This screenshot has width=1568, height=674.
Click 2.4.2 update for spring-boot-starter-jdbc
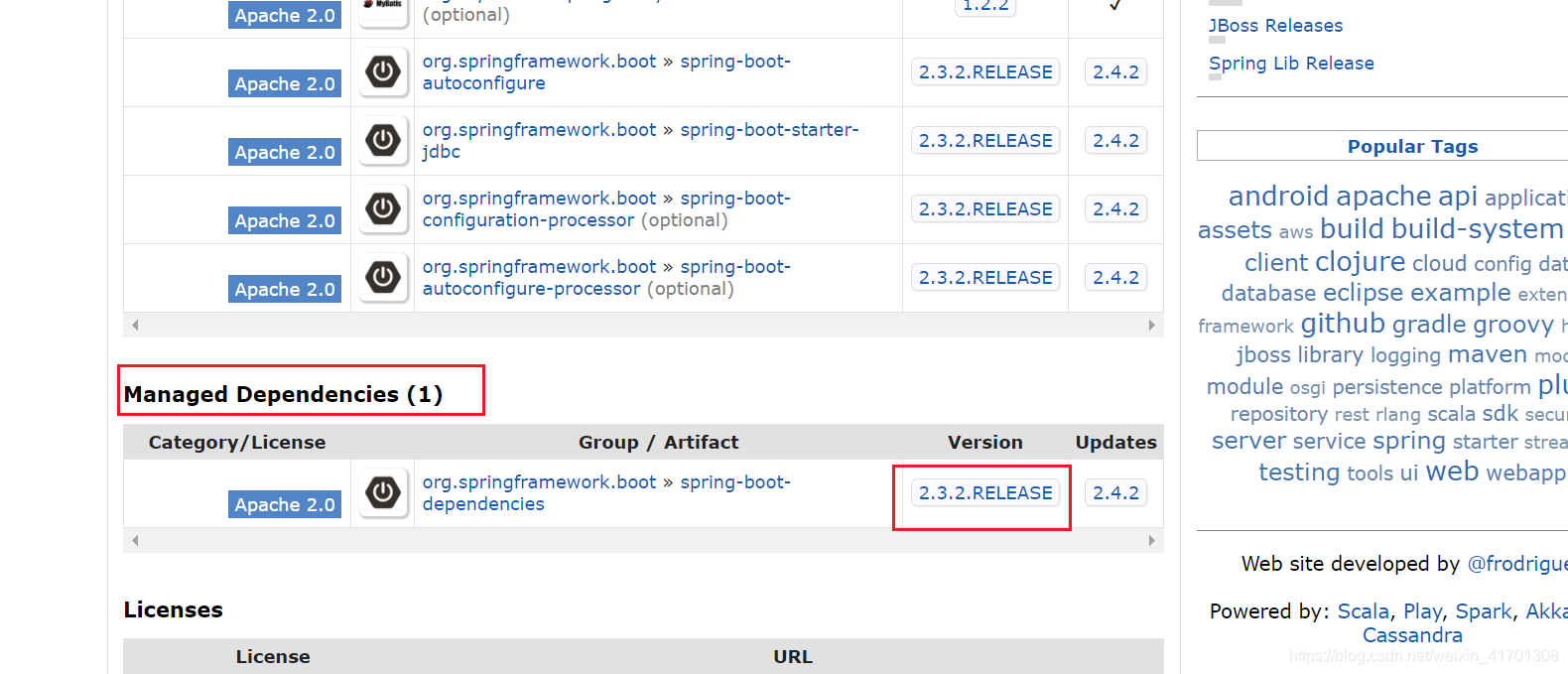click(1115, 141)
